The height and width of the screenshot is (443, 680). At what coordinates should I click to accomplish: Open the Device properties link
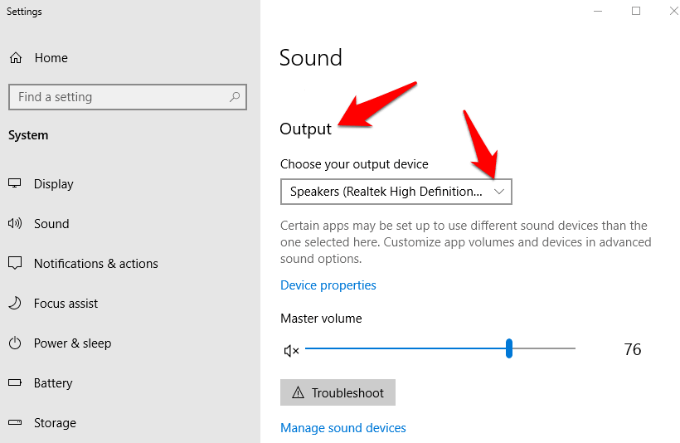click(328, 285)
